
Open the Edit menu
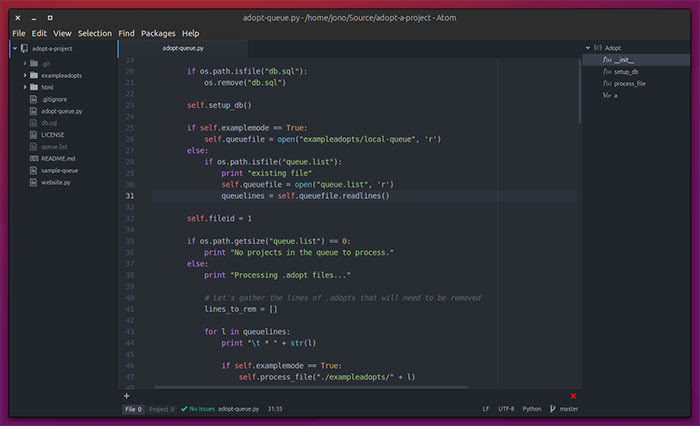point(39,33)
